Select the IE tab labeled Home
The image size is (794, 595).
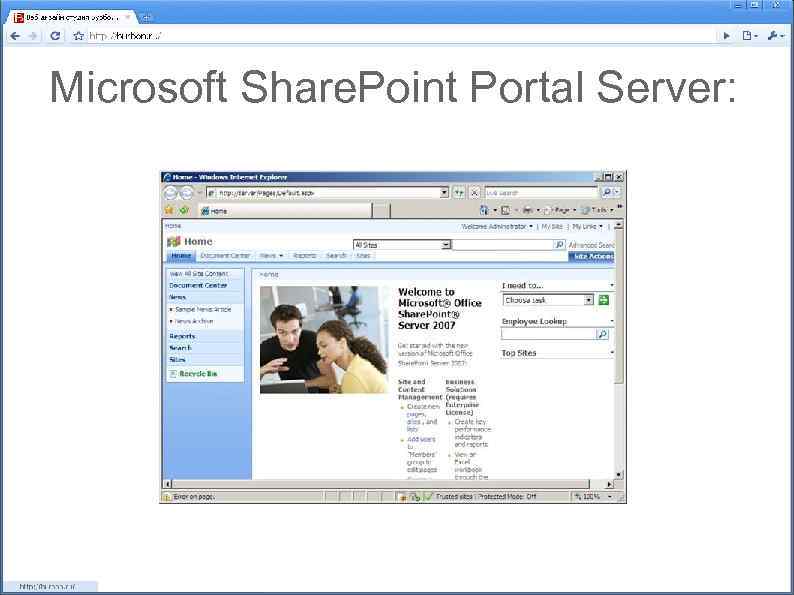coord(285,211)
